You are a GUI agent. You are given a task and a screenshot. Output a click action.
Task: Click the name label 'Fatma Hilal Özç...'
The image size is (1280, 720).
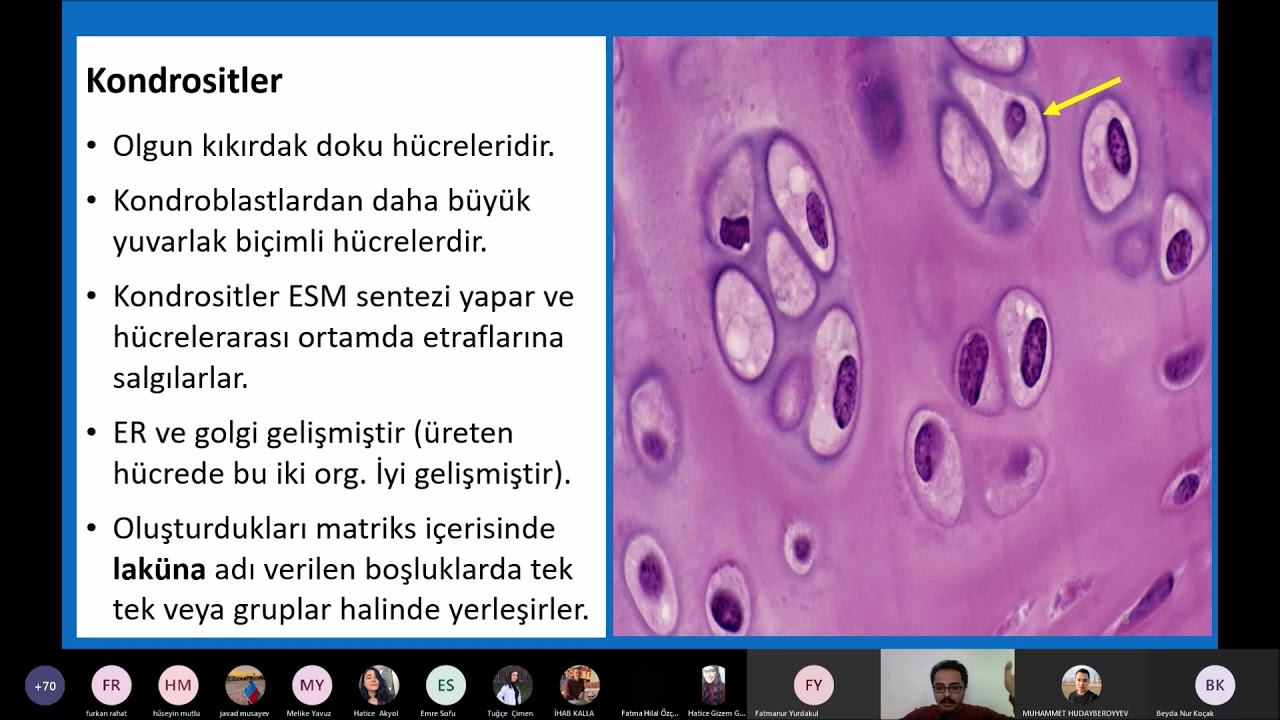[x=650, y=713]
